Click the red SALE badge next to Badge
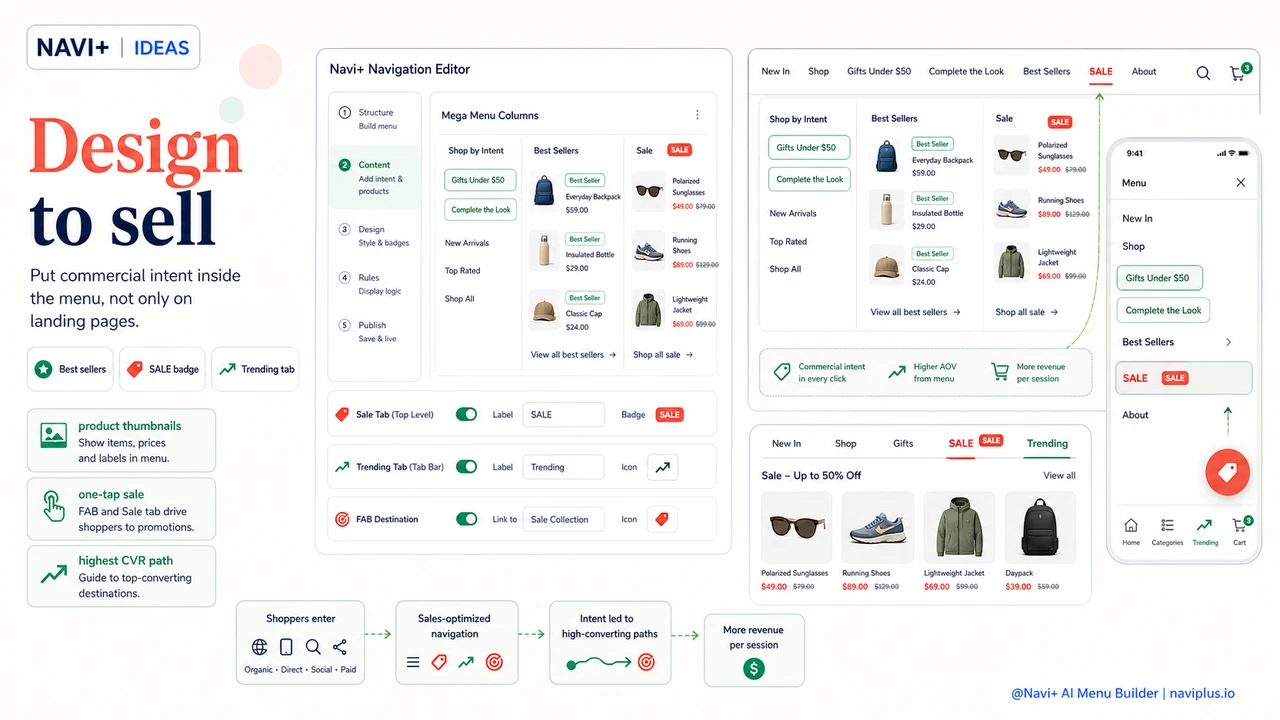This screenshot has height=720, width=1280. 669,414
